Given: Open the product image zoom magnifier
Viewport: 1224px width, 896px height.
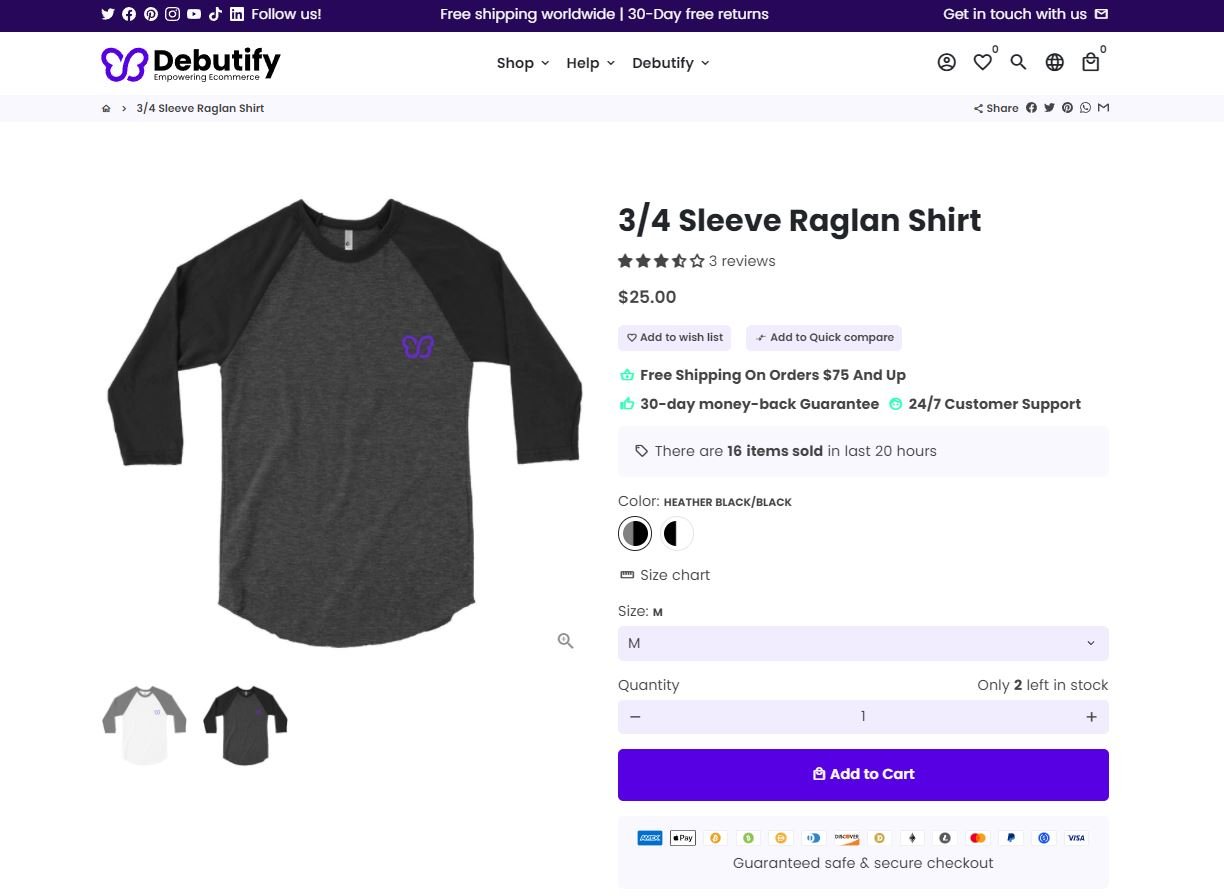Looking at the screenshot, I should pos(565,640).
